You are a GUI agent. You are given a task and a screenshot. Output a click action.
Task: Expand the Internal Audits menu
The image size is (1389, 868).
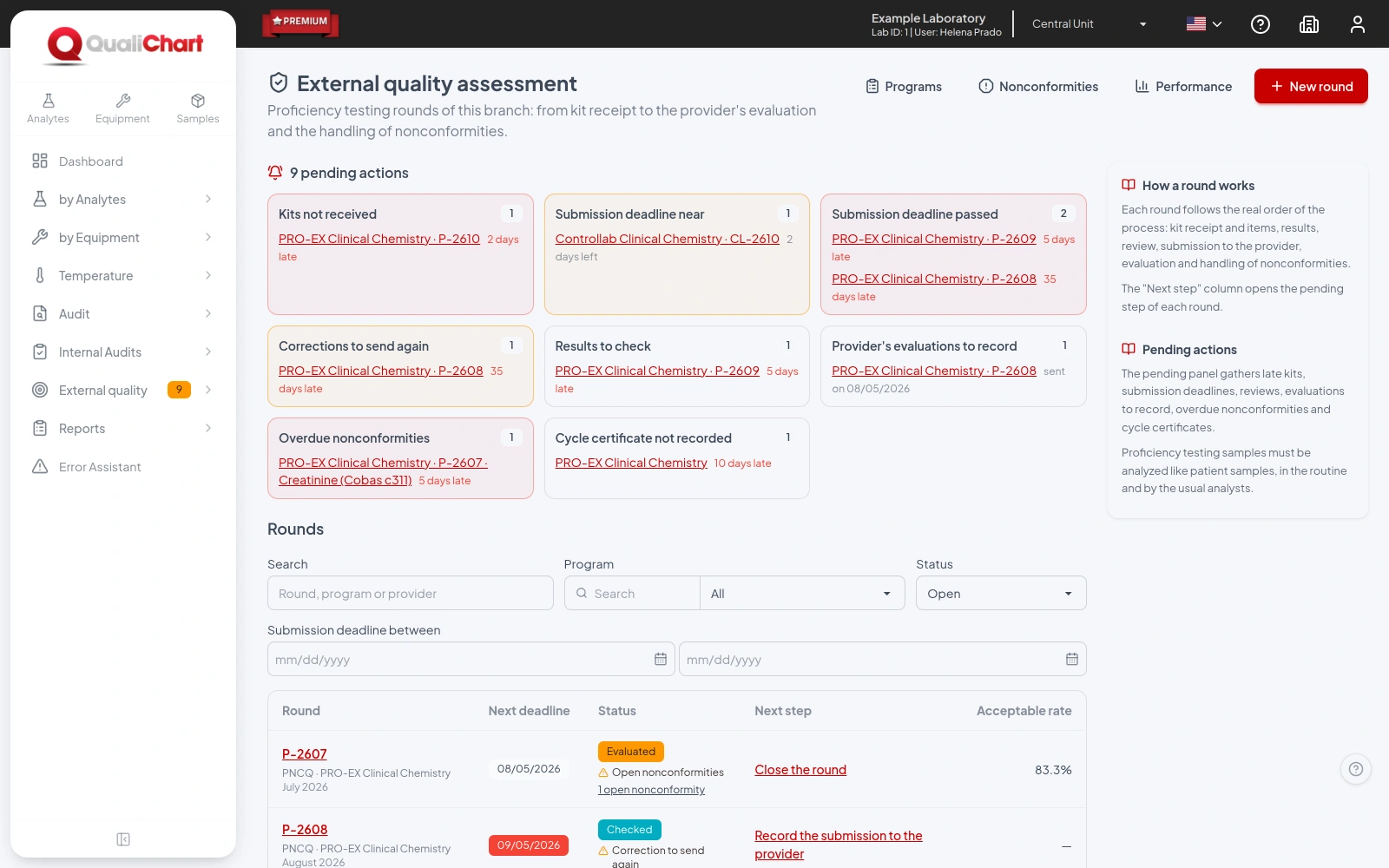pos(123,352)
